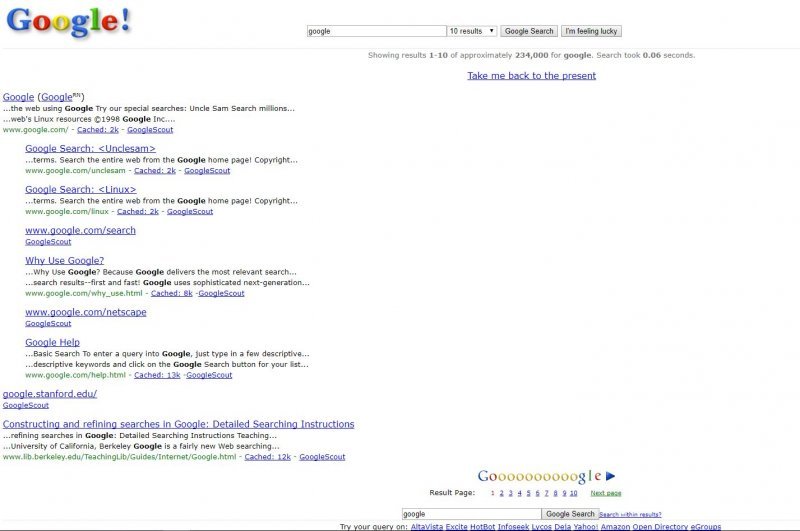This screenshot has width=800, height=531.
Task: Open 'Cached: 2k' for www.google.com/
Action: [x=98, y=130]
